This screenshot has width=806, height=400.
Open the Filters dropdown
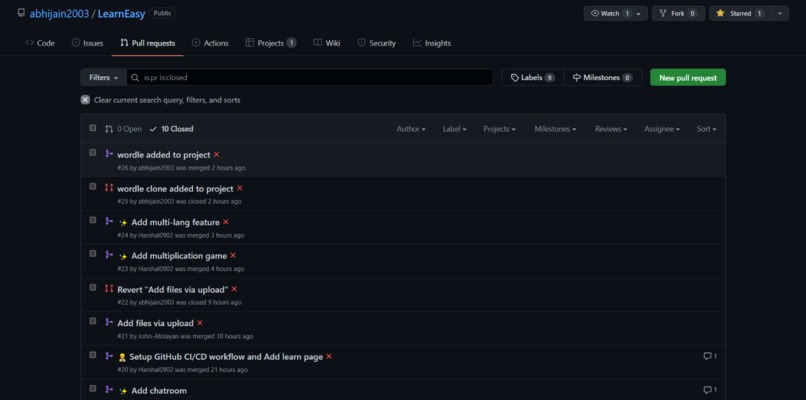[103, 78]
